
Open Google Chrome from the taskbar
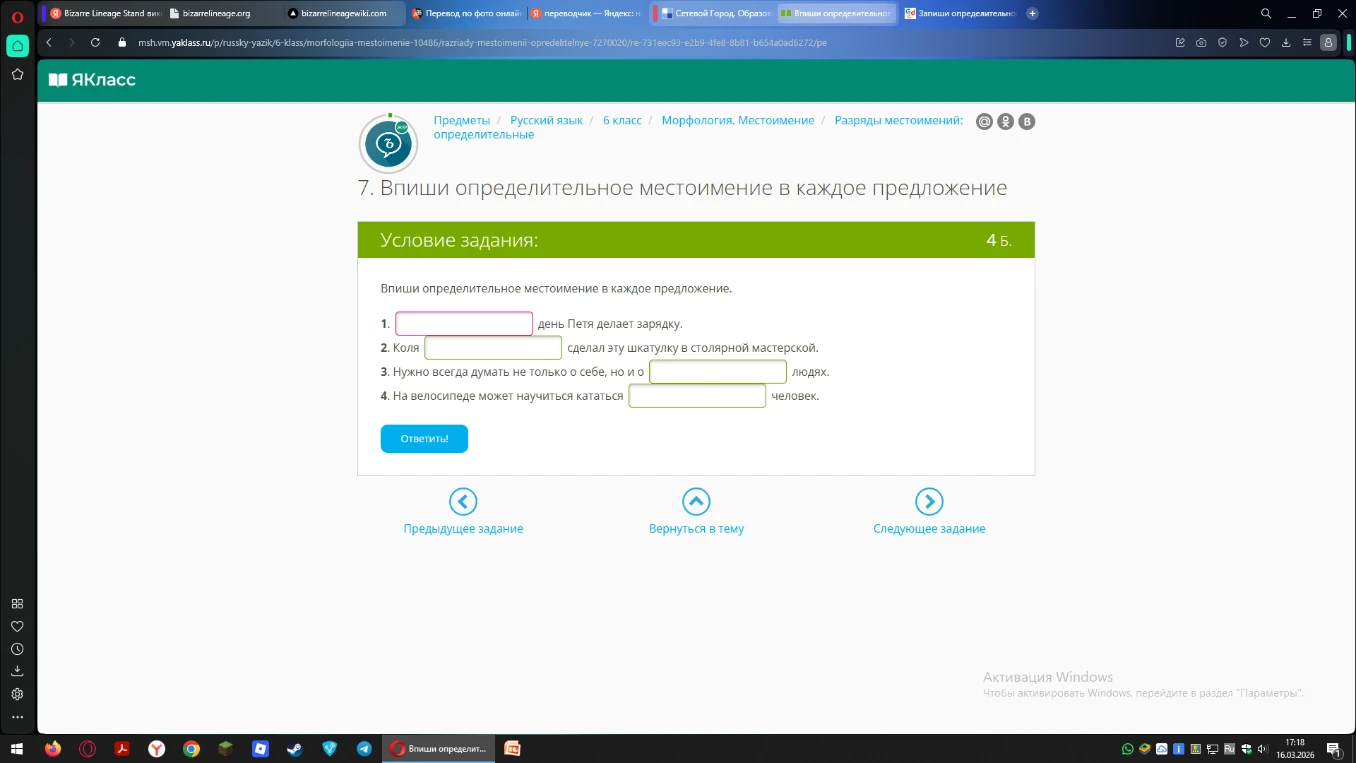191,748
